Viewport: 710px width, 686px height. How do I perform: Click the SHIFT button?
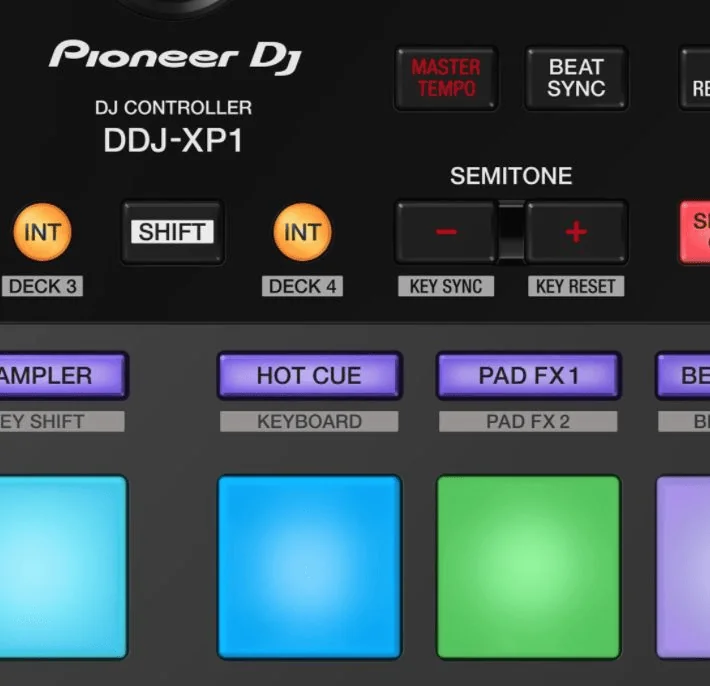[x=172, y=232]
